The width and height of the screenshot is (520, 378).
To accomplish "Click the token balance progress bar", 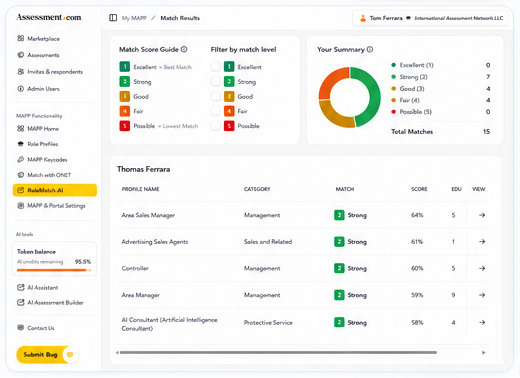I will (54, 270).
